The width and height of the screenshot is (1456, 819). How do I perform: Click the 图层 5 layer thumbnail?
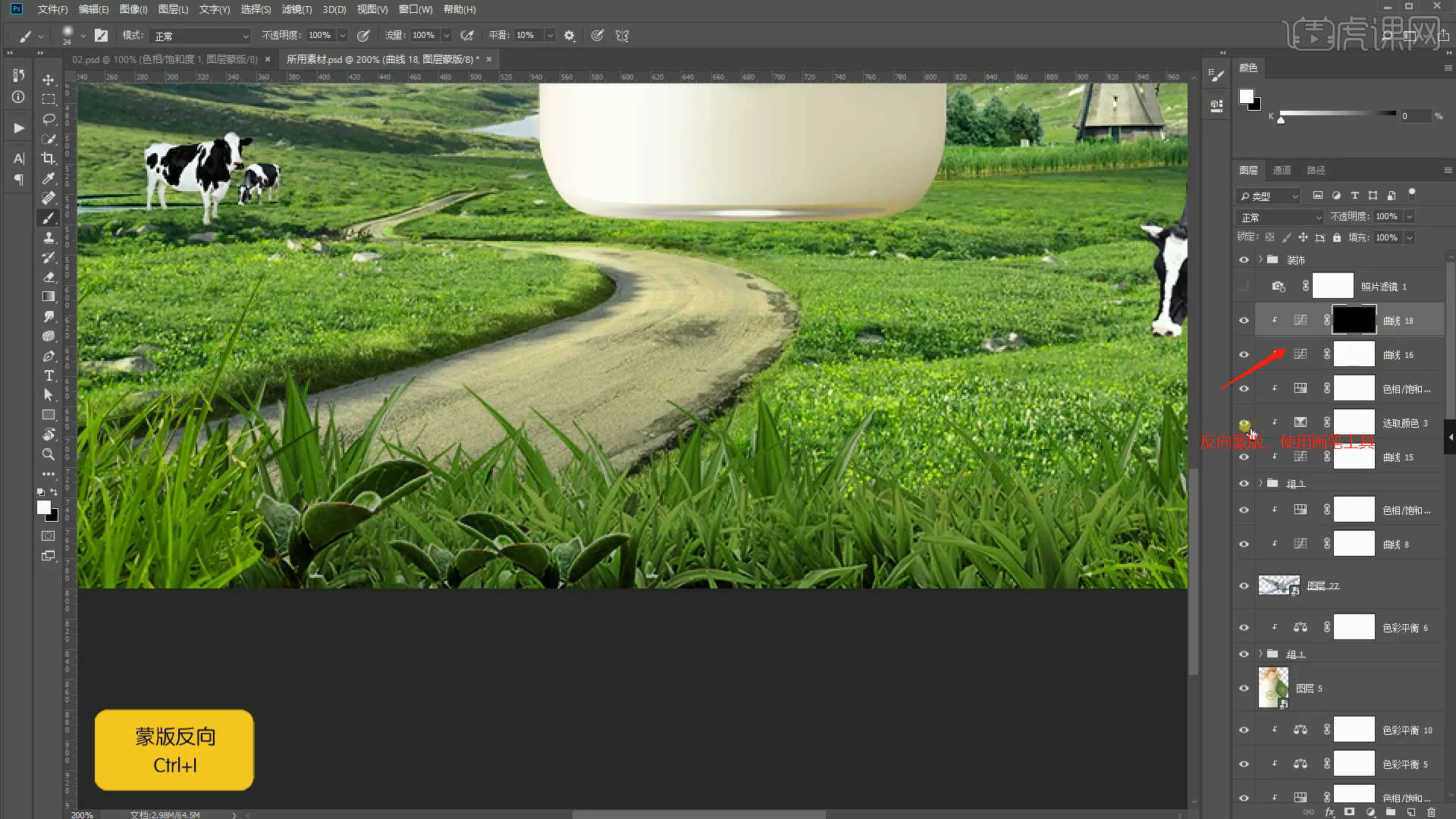(x=1273, y=688)
